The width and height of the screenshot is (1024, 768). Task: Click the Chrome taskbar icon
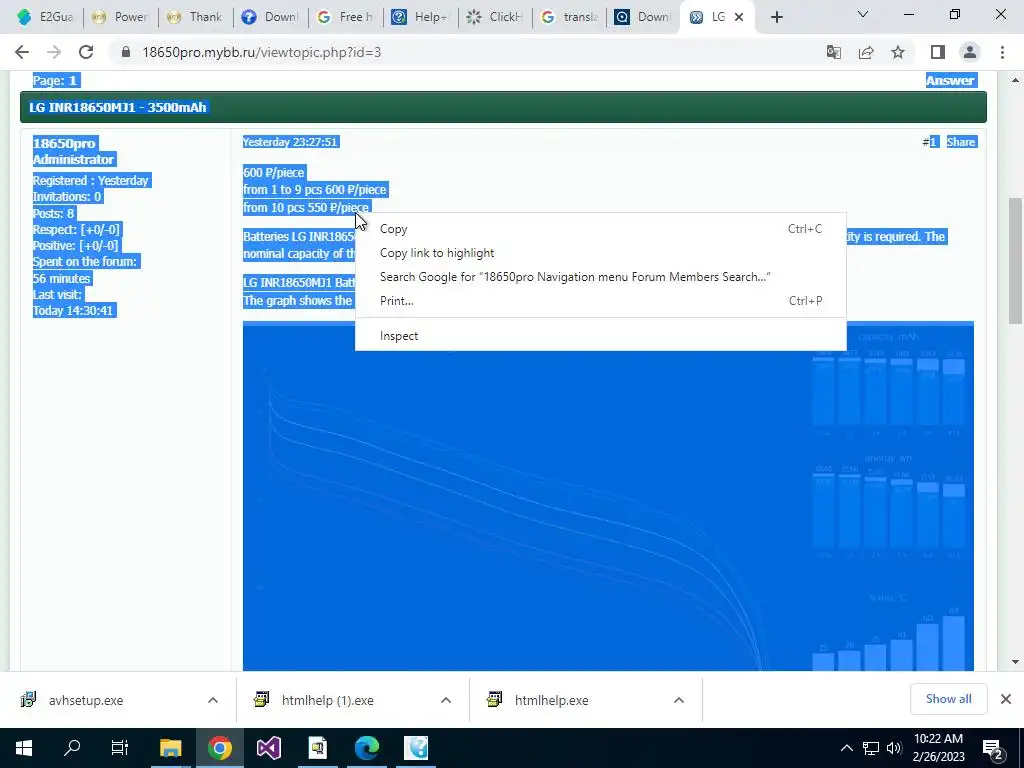pos(220,748)
